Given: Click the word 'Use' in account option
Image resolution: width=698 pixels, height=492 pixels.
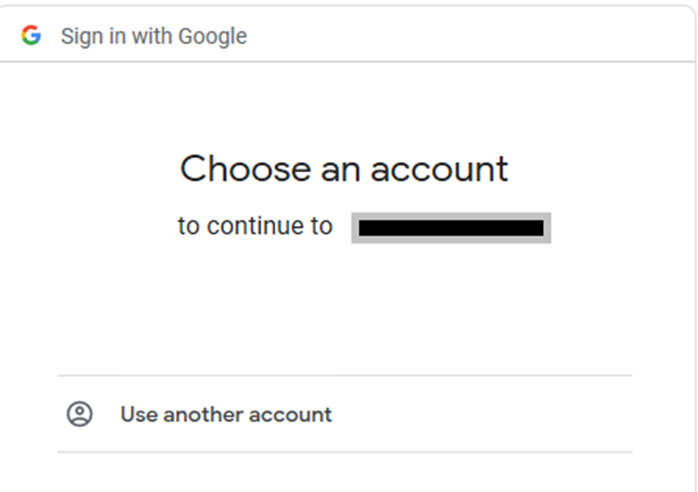Looking at the screenshot, I should click(139, 415).
